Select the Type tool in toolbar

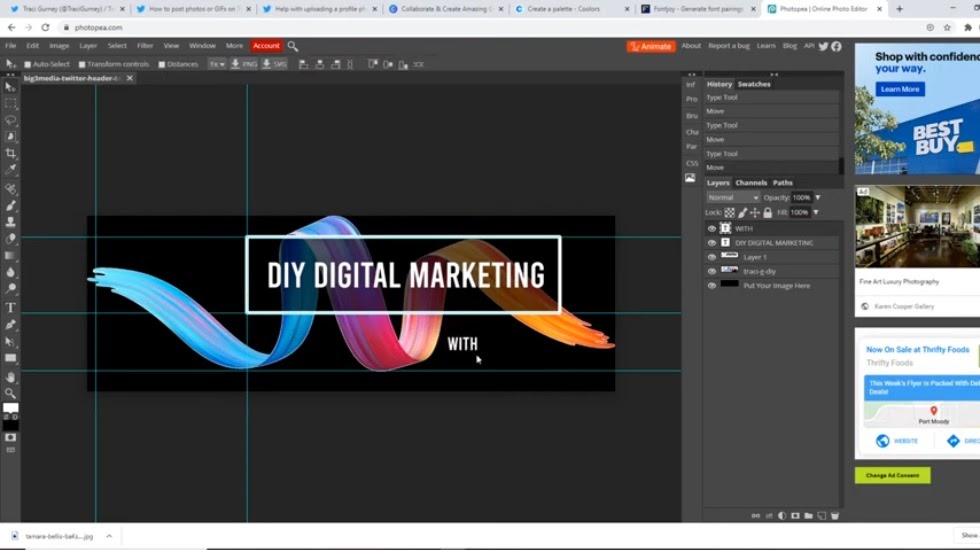(x=11, y=307)
